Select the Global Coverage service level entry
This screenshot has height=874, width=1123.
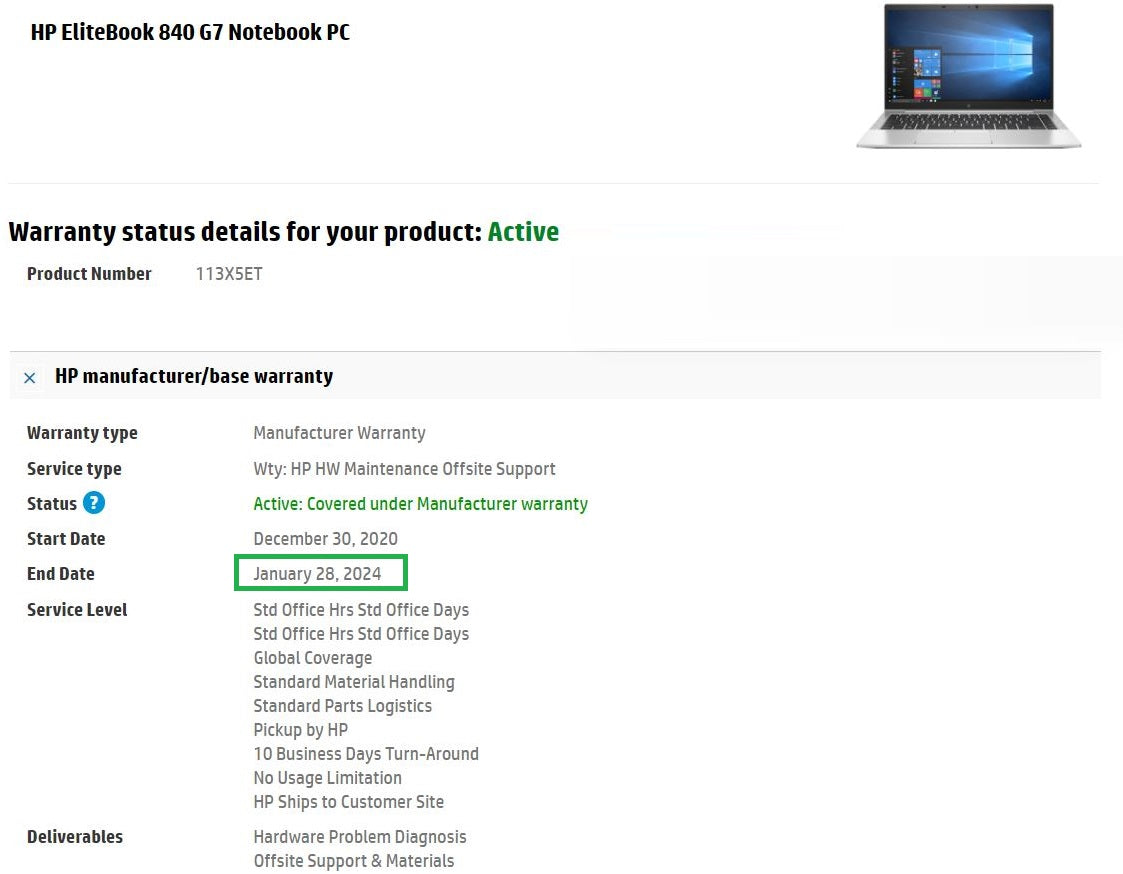[312, 658]
